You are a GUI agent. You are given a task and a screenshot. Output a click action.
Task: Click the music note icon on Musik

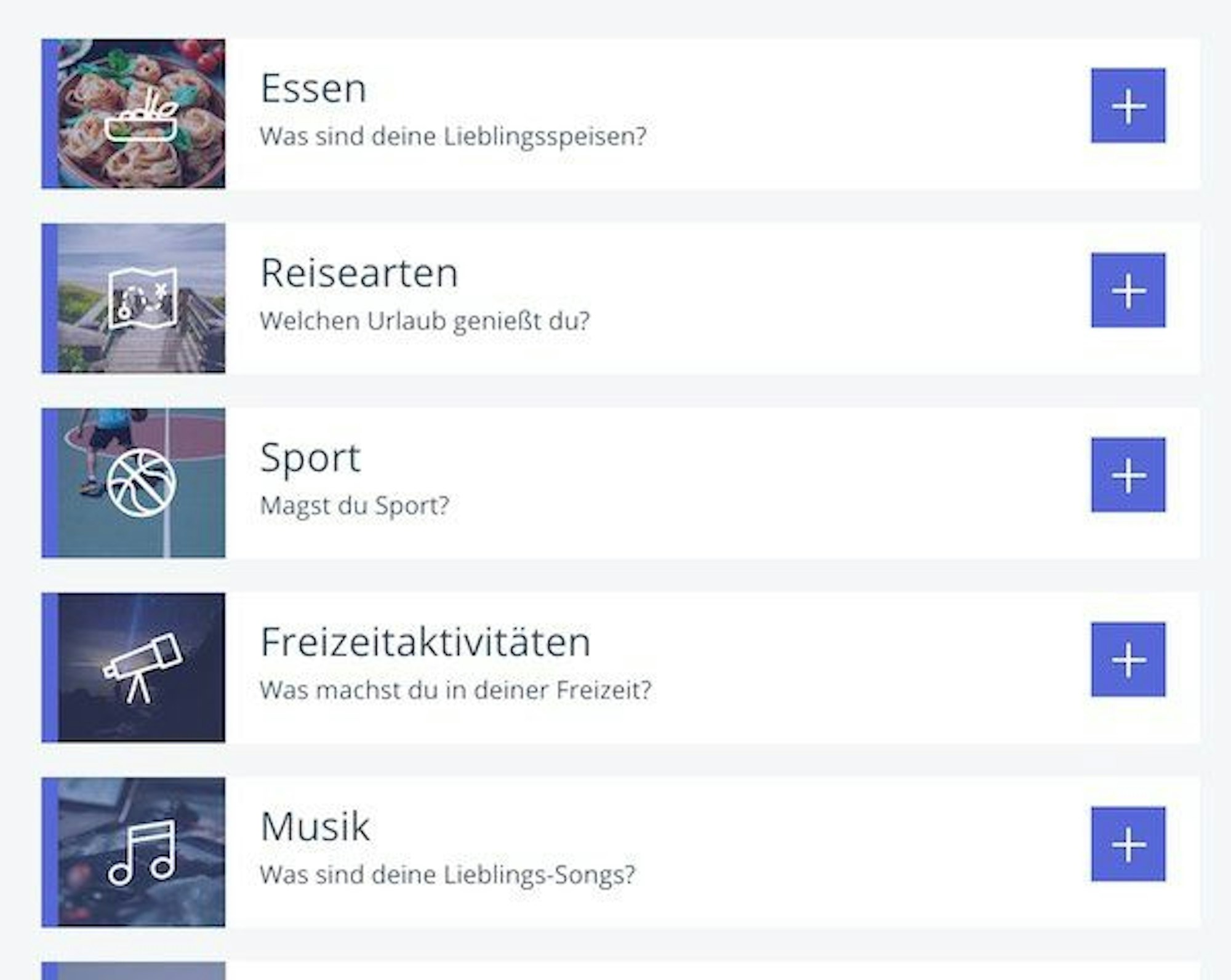click(x=142, y=853)
